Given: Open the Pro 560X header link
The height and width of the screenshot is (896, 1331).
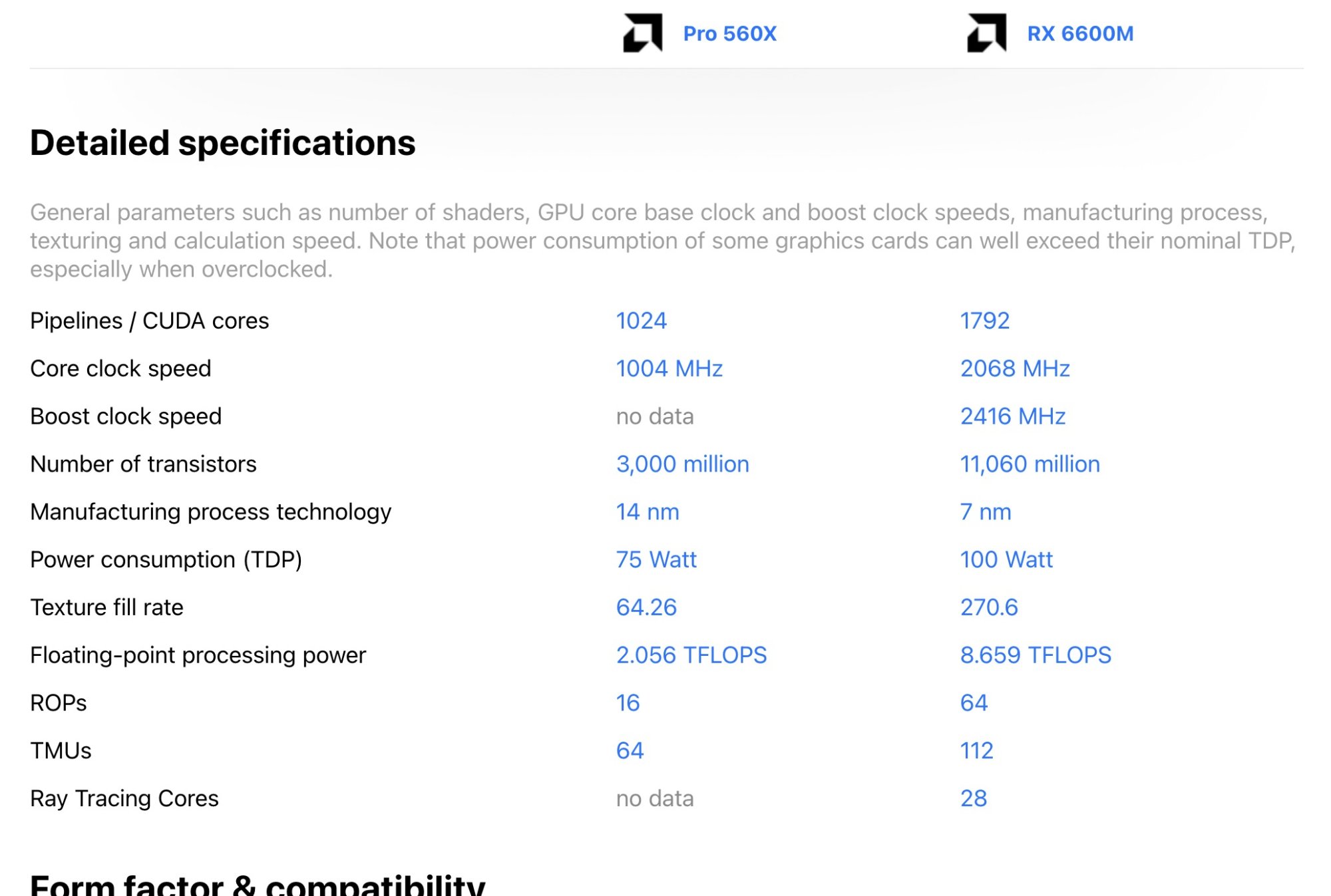Looking at the screenshot, I should [729, 34].
